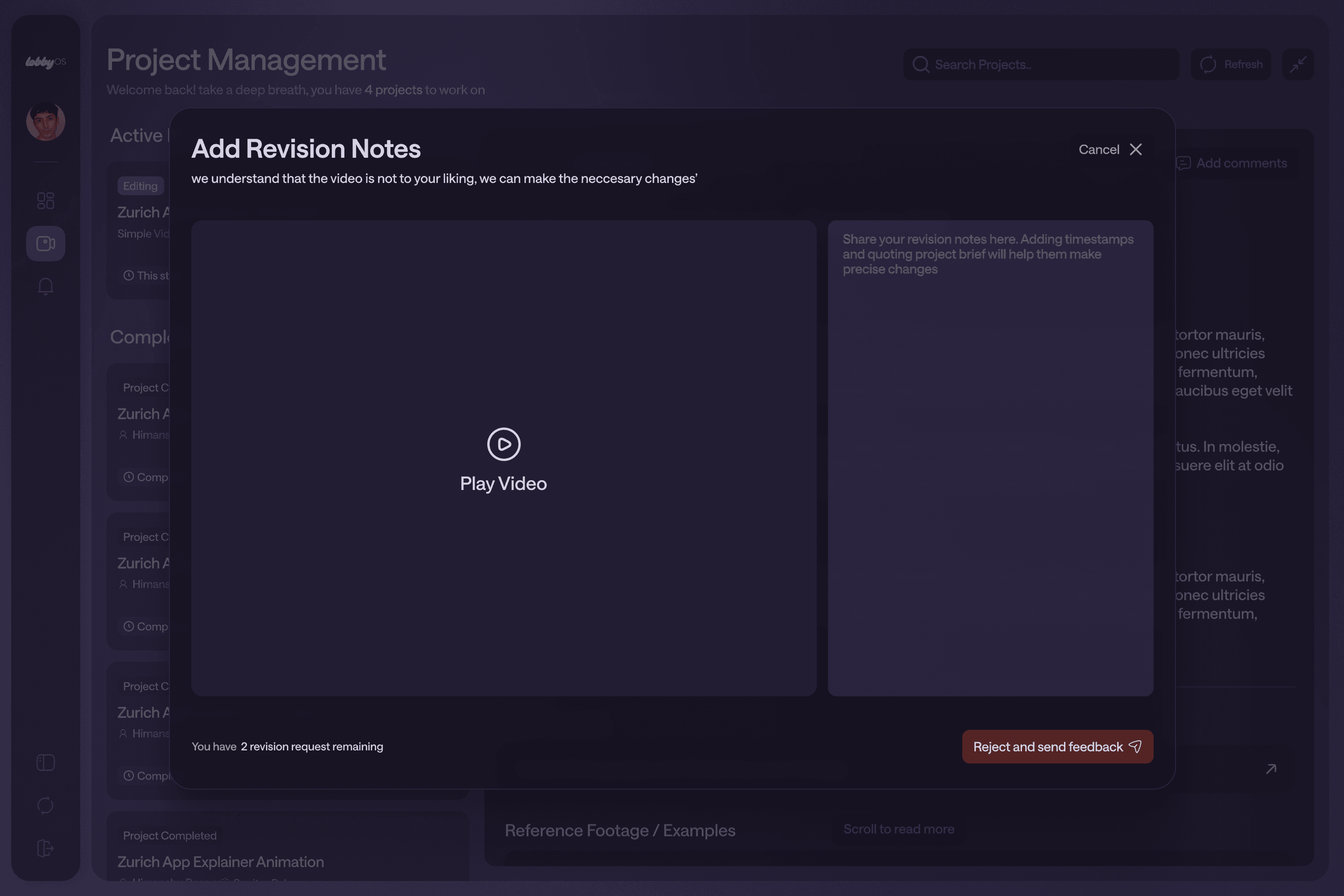Open the user profile avatar
The height and width of the screenshot is (896, 1344).
46,121
